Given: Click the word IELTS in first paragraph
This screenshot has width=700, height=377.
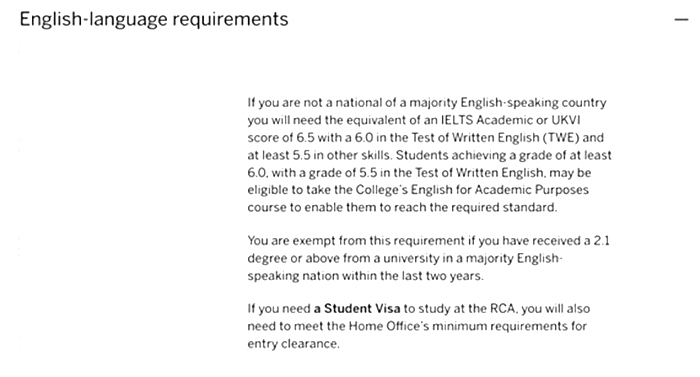Looking at the screenshot, I should coord(457,120).
